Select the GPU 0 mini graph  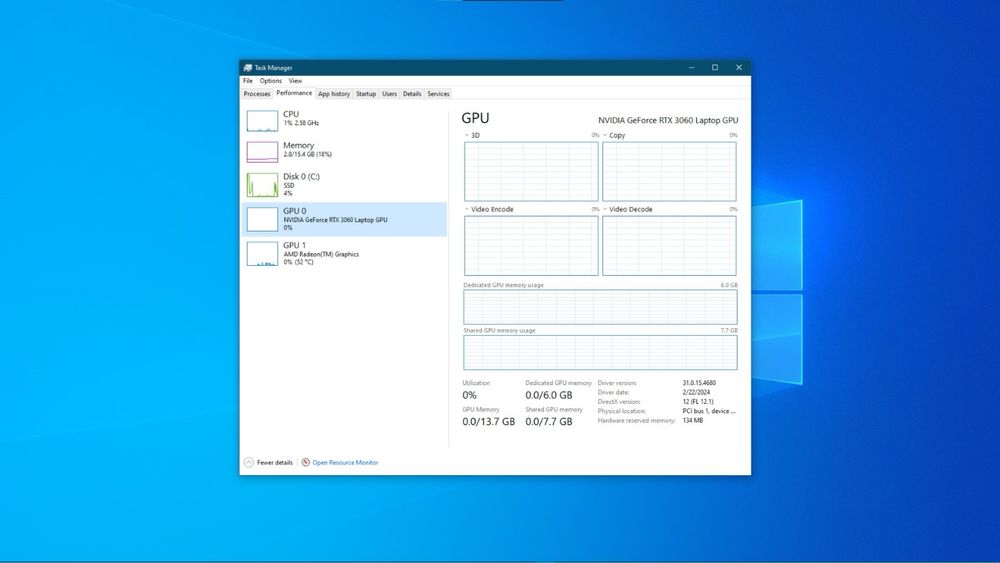pyautogui.click(x=262, y=219)
